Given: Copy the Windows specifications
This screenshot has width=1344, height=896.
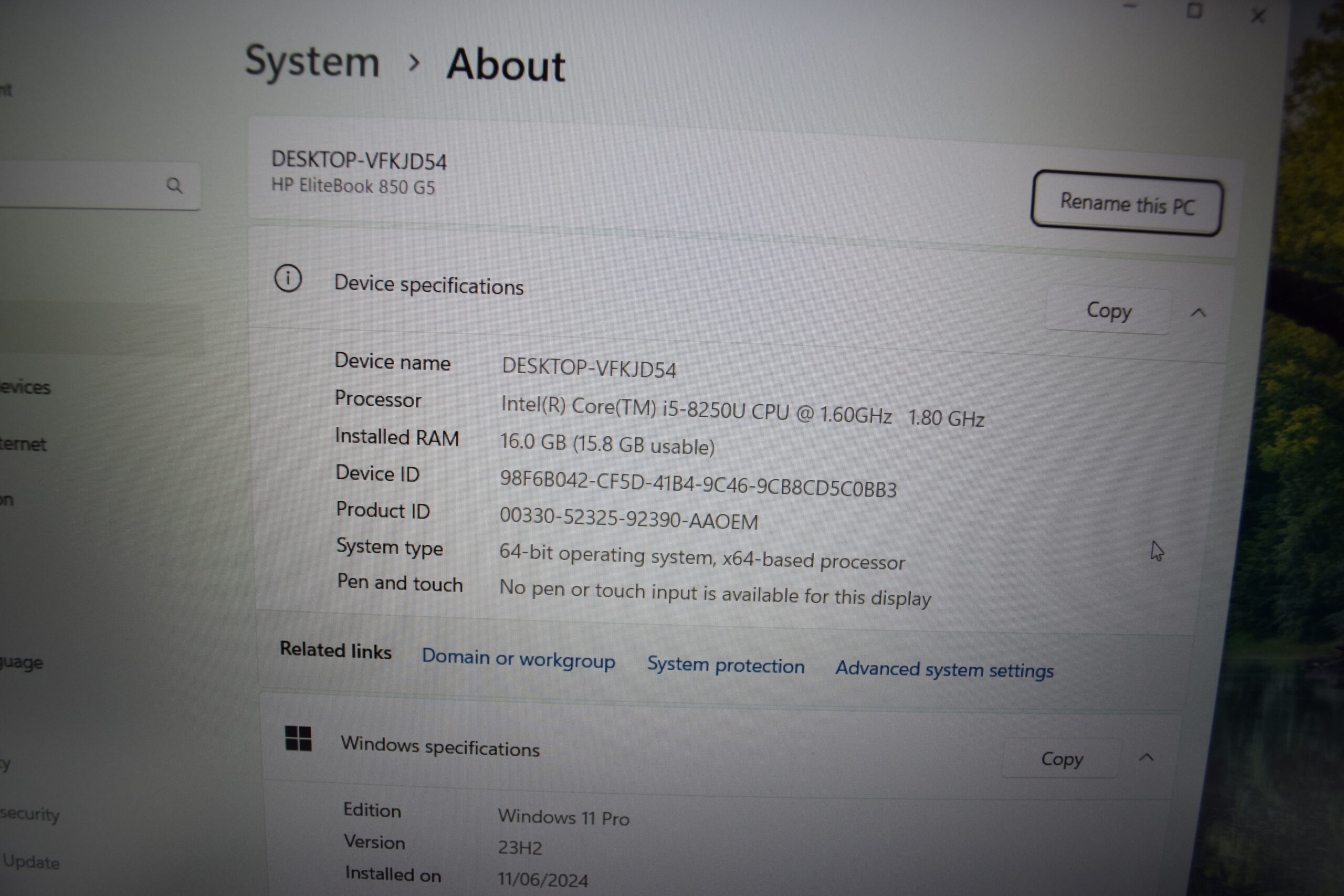Looking at the screenshot, I should [x=1062, y=759].
